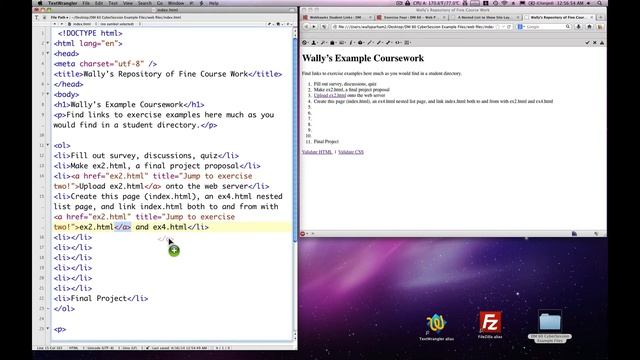This screenshot has height=360, width=640.
Task: Click the DM 60 CyberSession Example Files folder
Action: click(550, 326)
